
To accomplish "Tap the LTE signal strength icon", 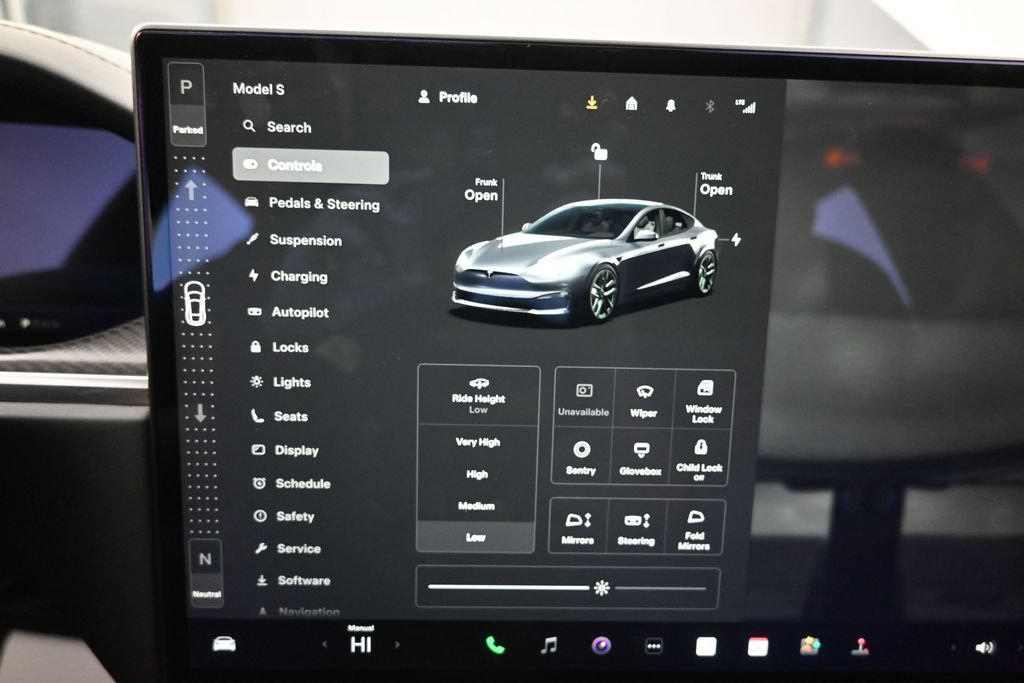I will click(x=746, y=106).
